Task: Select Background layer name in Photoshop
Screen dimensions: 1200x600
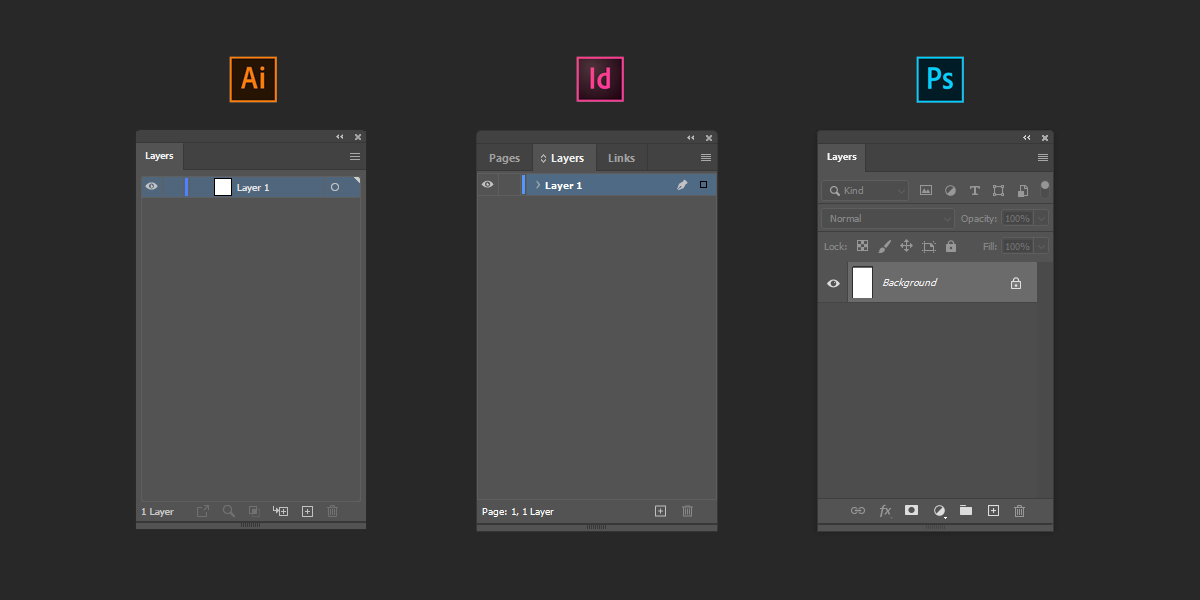Action: [909, 283]
